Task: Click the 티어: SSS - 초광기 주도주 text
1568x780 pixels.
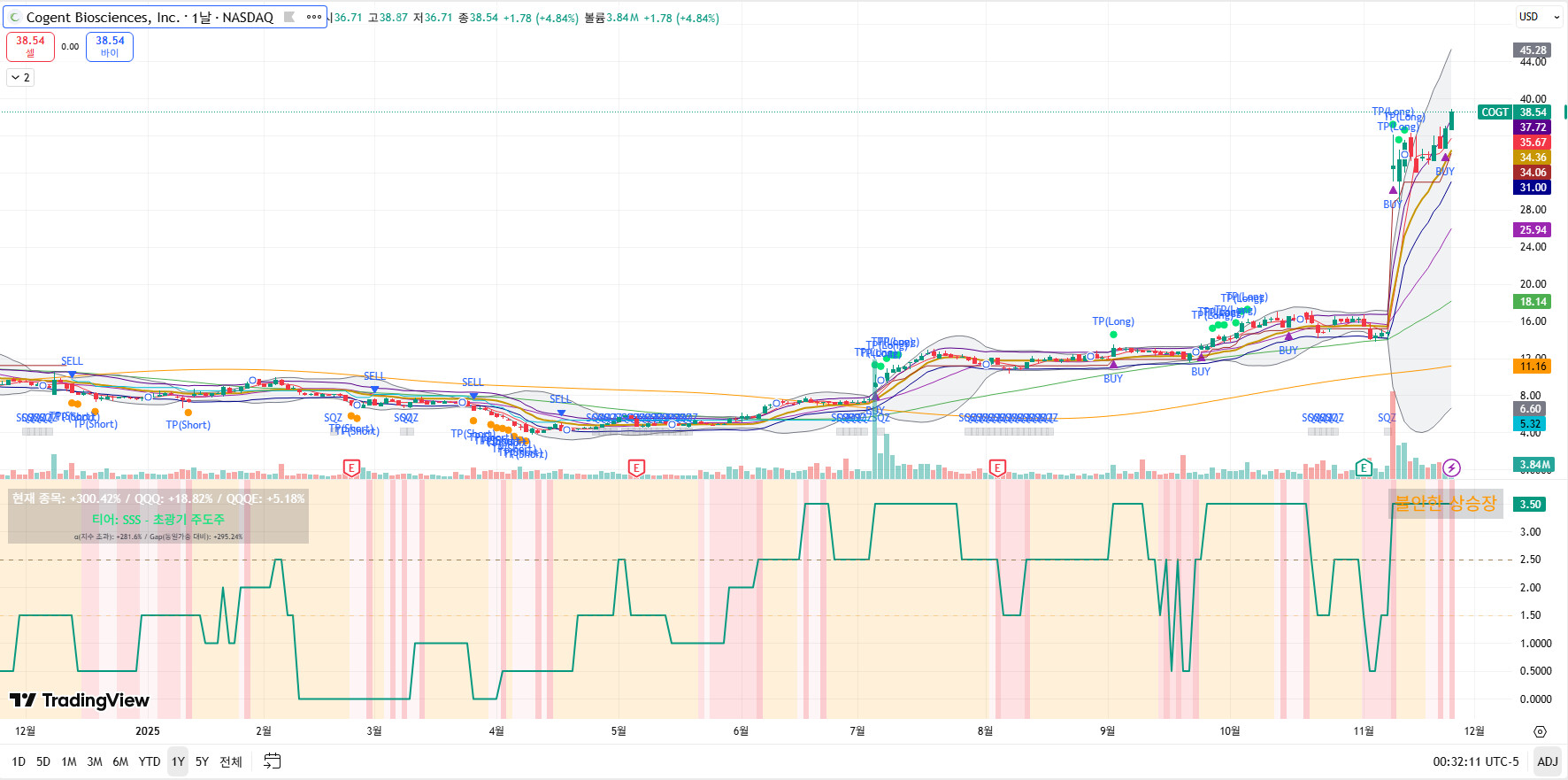Action: pos(158,520)
